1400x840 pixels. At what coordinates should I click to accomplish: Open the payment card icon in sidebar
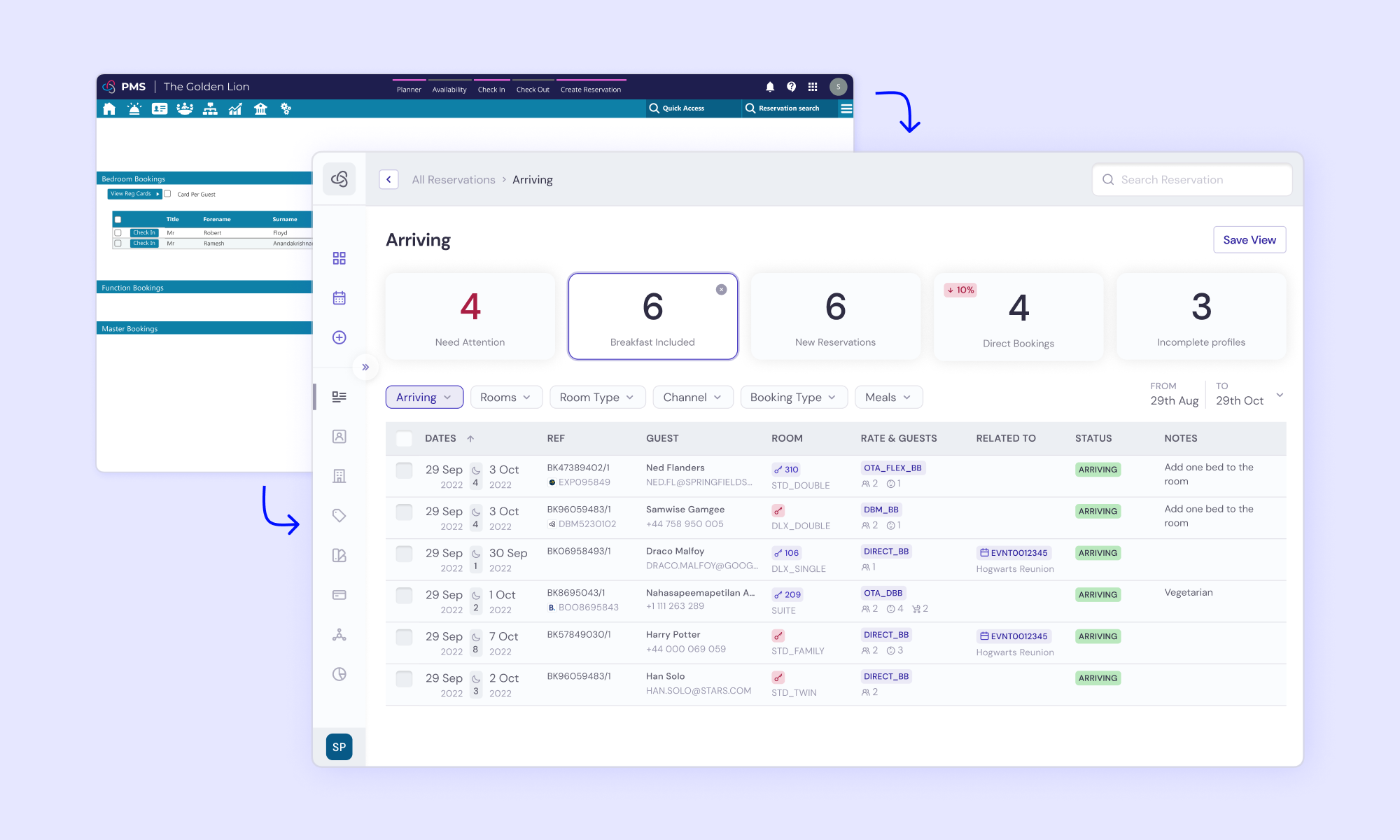pyautogui.click(x=339, y=595)
